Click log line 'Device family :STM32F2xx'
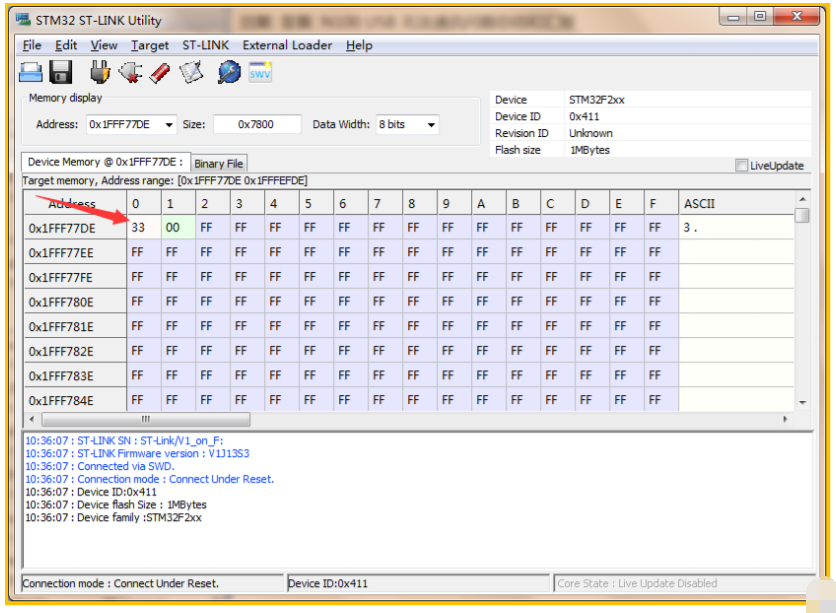836x613 pixels. click(x=114, y=518)
